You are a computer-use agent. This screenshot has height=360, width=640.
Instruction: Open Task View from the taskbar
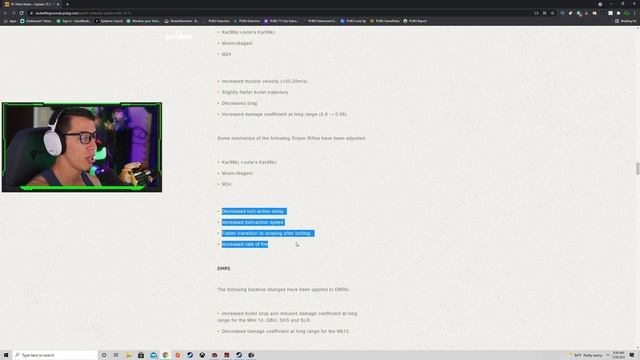pyautogui.click(x=116, y=355)
